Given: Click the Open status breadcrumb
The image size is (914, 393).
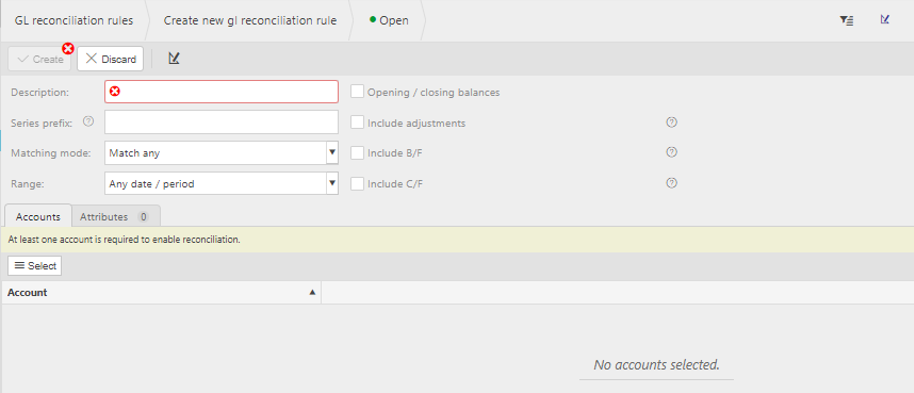Looking at the screenshot, I should click(x=389, y=20).
